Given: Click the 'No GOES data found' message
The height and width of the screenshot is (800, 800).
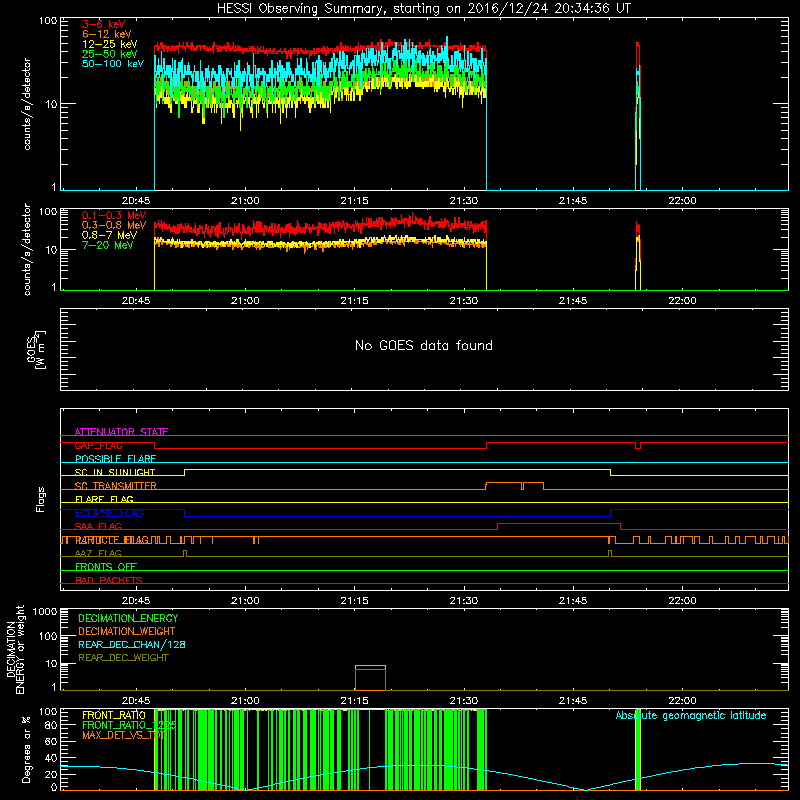Looking at the screenshot, I should tap(424, 345).
